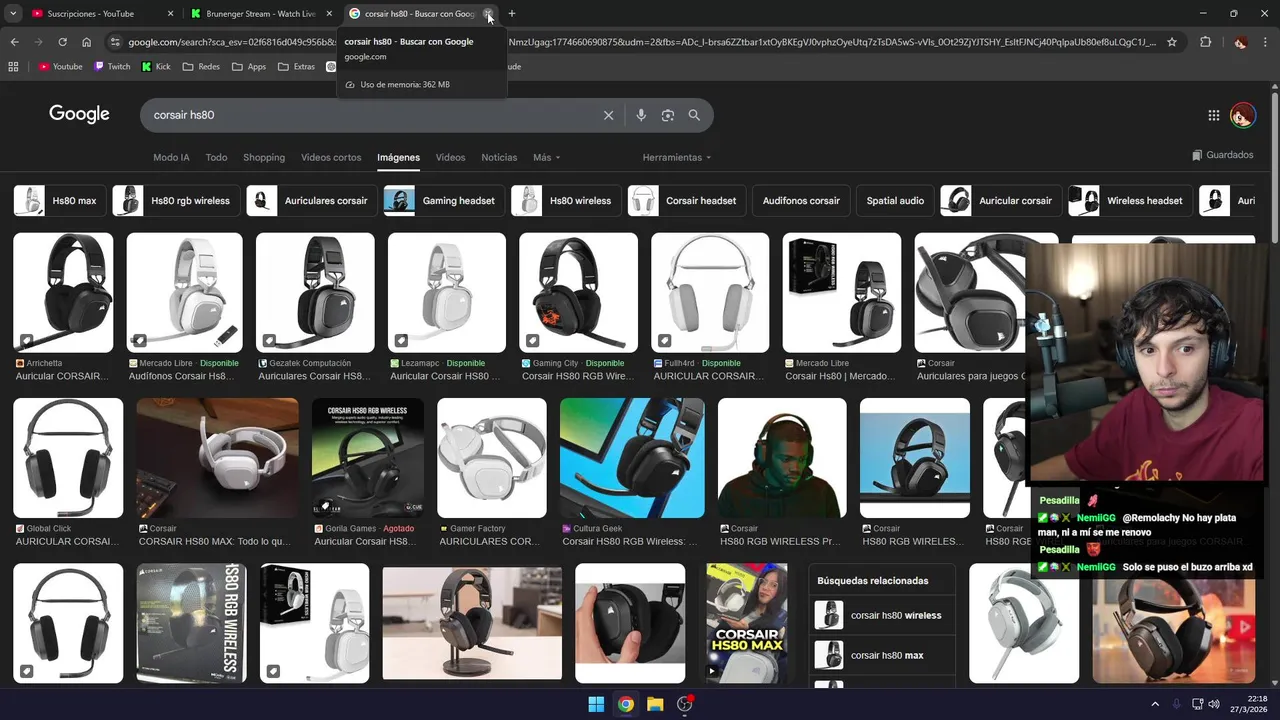This screenshot has height=720, width=1280.
Task: Reload the page with the refresh icon
Action: [x=62, y=42]
